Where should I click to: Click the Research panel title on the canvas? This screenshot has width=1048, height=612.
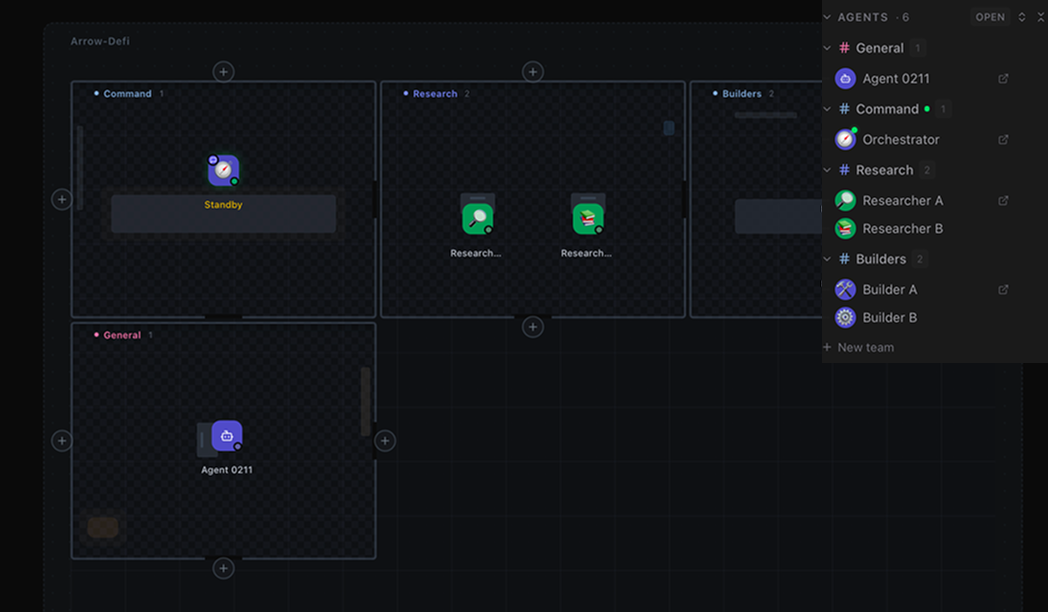click(x=435, y=94)
